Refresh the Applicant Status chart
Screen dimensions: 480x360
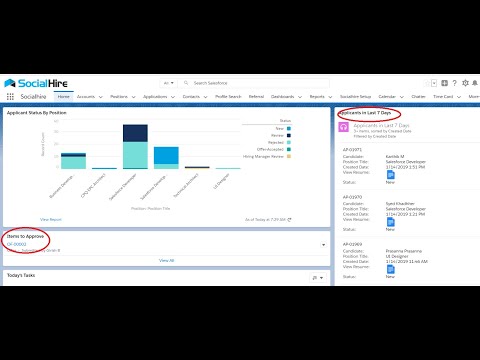[x=289, y=220]
